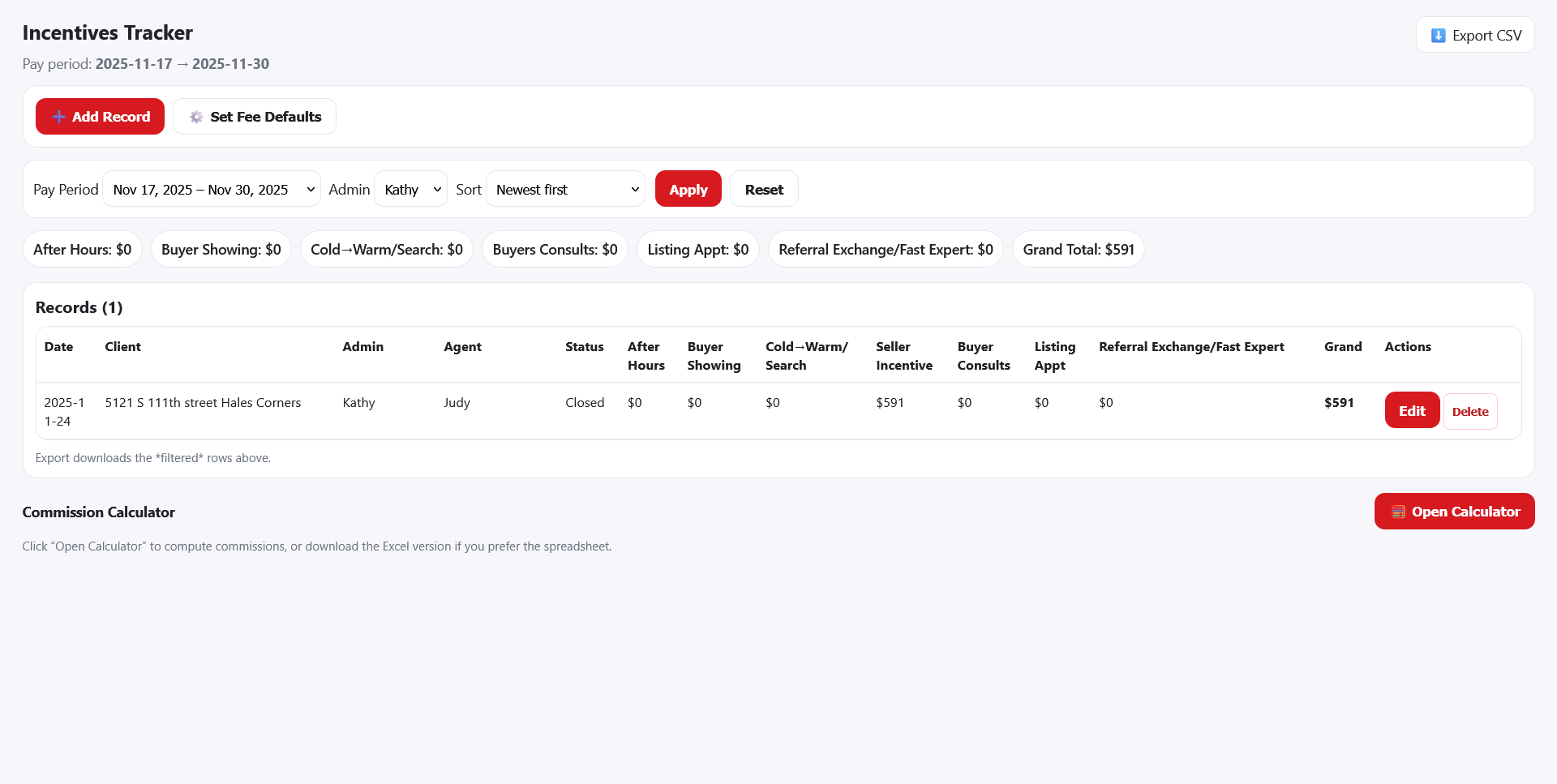
Task: Click the Cold→Warm/Search: $0 chip
Action: coord(387,250)
